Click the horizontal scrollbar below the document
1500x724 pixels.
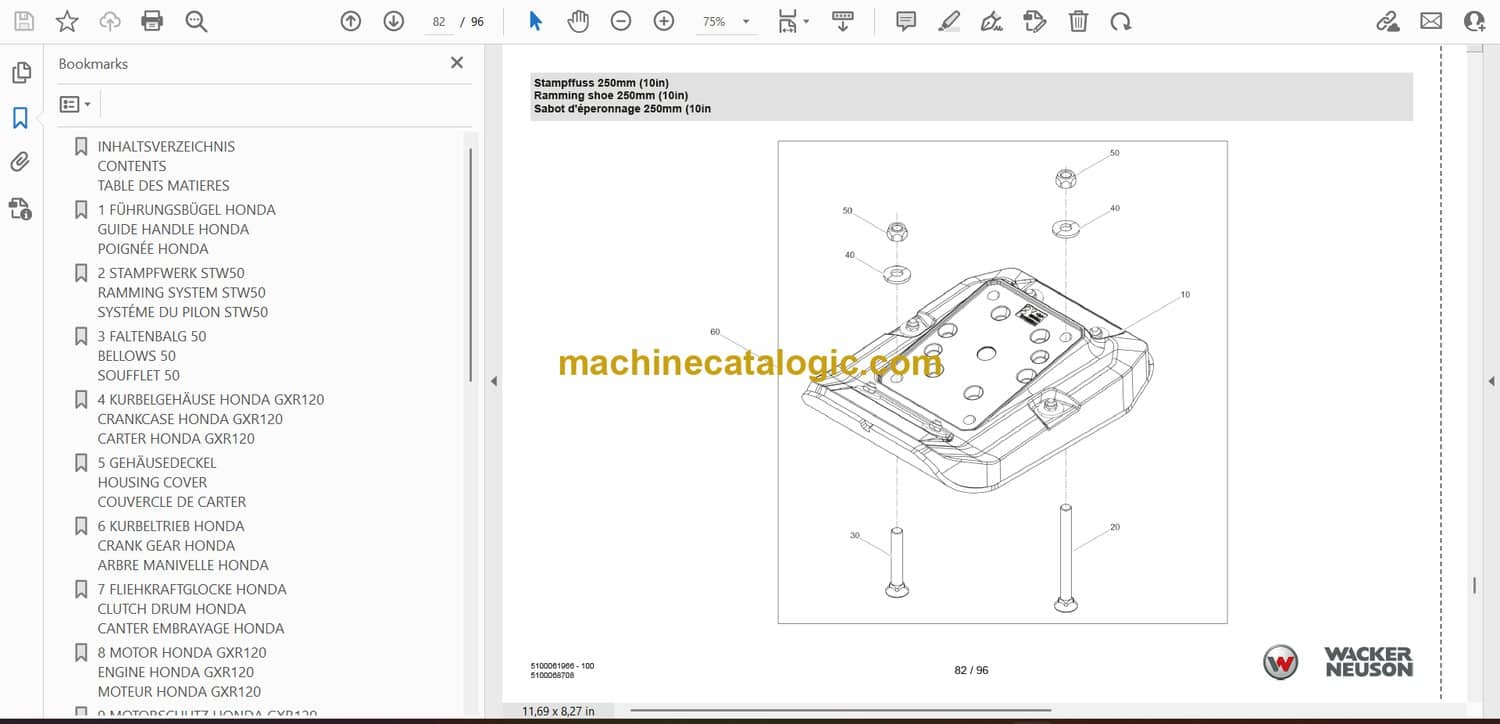(840, 711)
